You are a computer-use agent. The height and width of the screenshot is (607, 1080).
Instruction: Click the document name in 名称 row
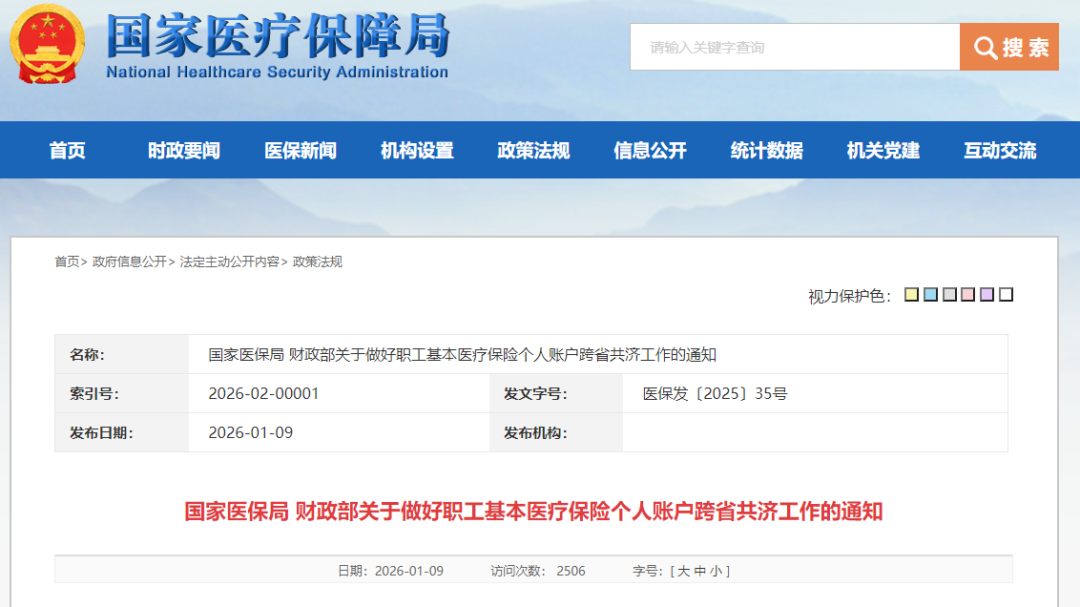pos(462,355)
